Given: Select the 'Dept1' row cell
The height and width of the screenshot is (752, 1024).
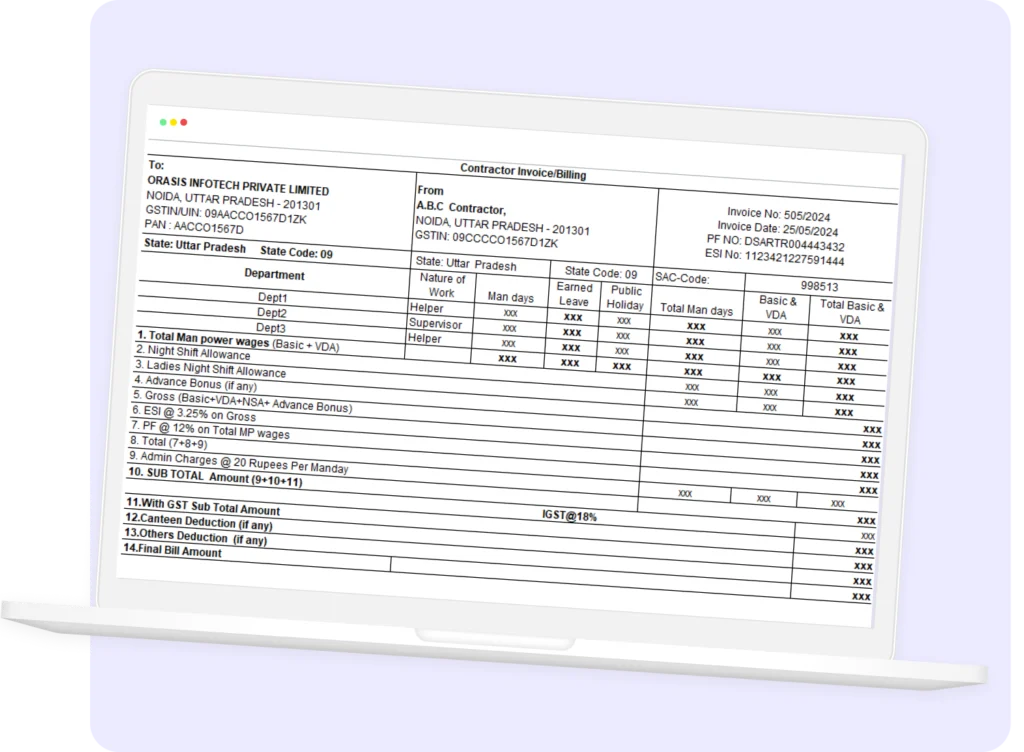Looking at the screenshot, I should pos(272,297).
